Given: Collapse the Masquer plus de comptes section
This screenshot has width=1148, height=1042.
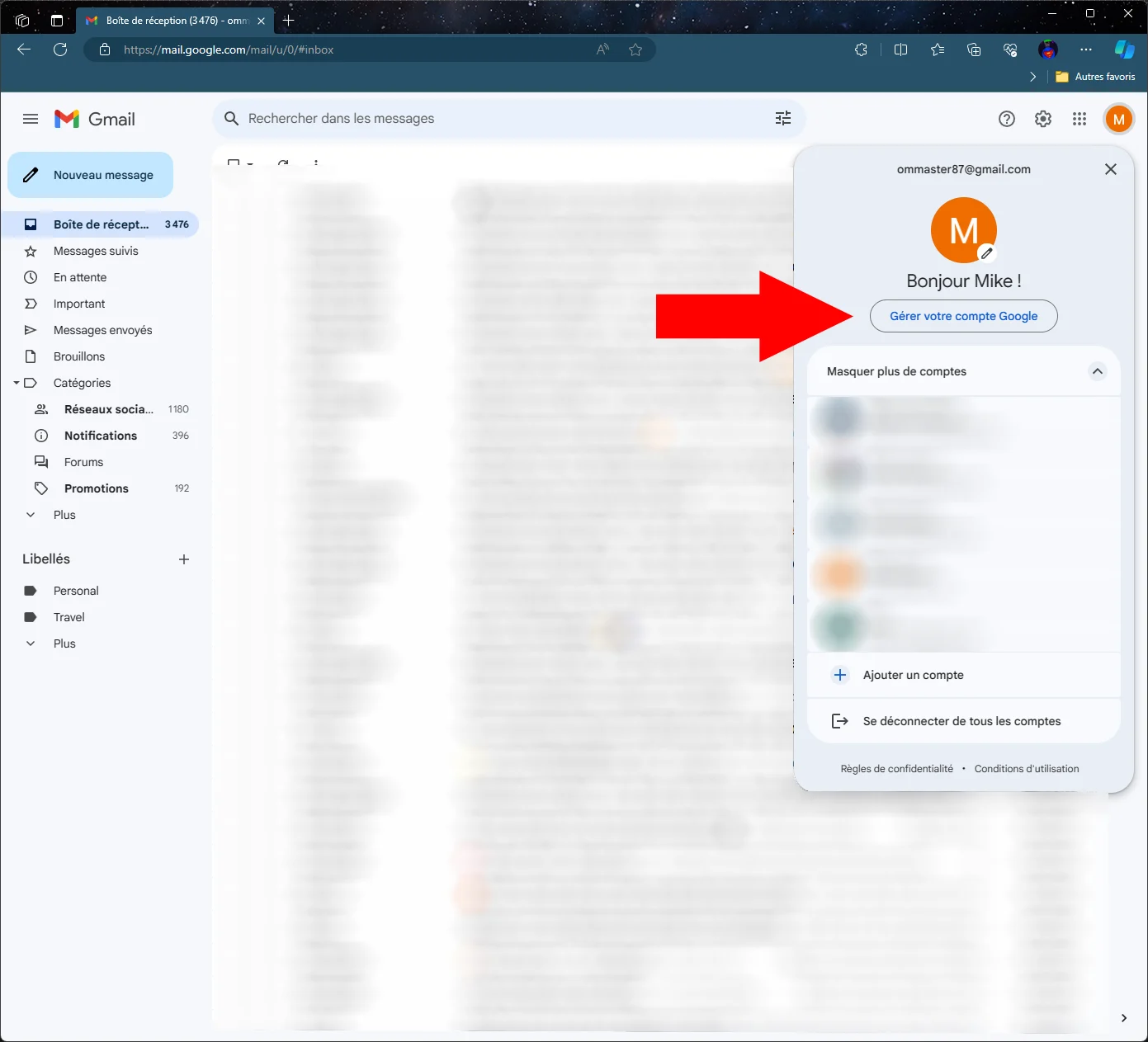Looking at the screenshot, I should pyautogui.click(x=1098, y=371).
